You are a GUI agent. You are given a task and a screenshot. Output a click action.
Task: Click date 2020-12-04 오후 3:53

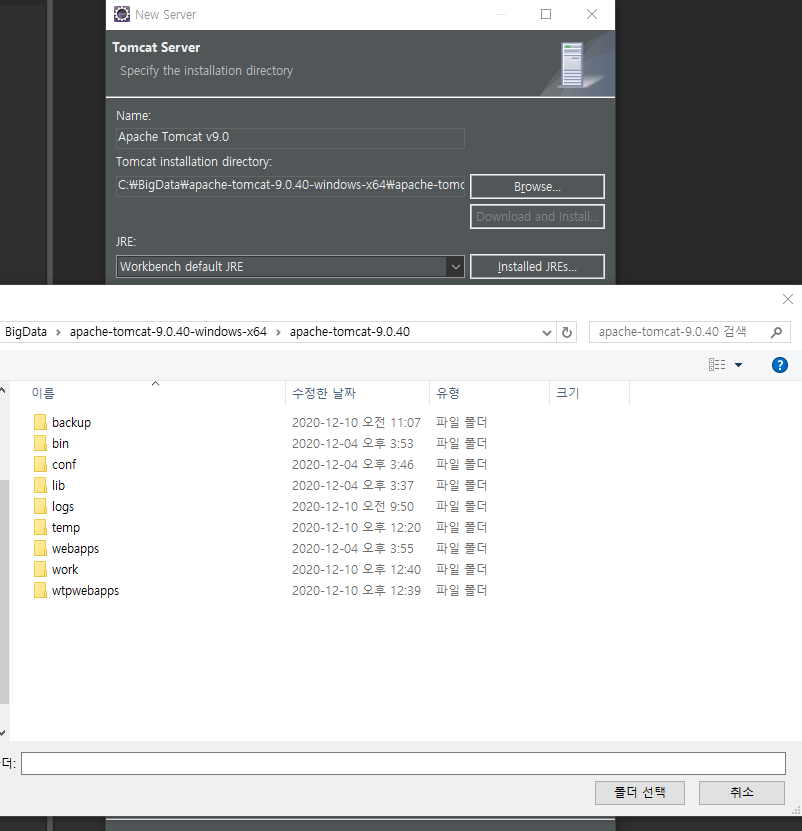(x=352, y=444)
